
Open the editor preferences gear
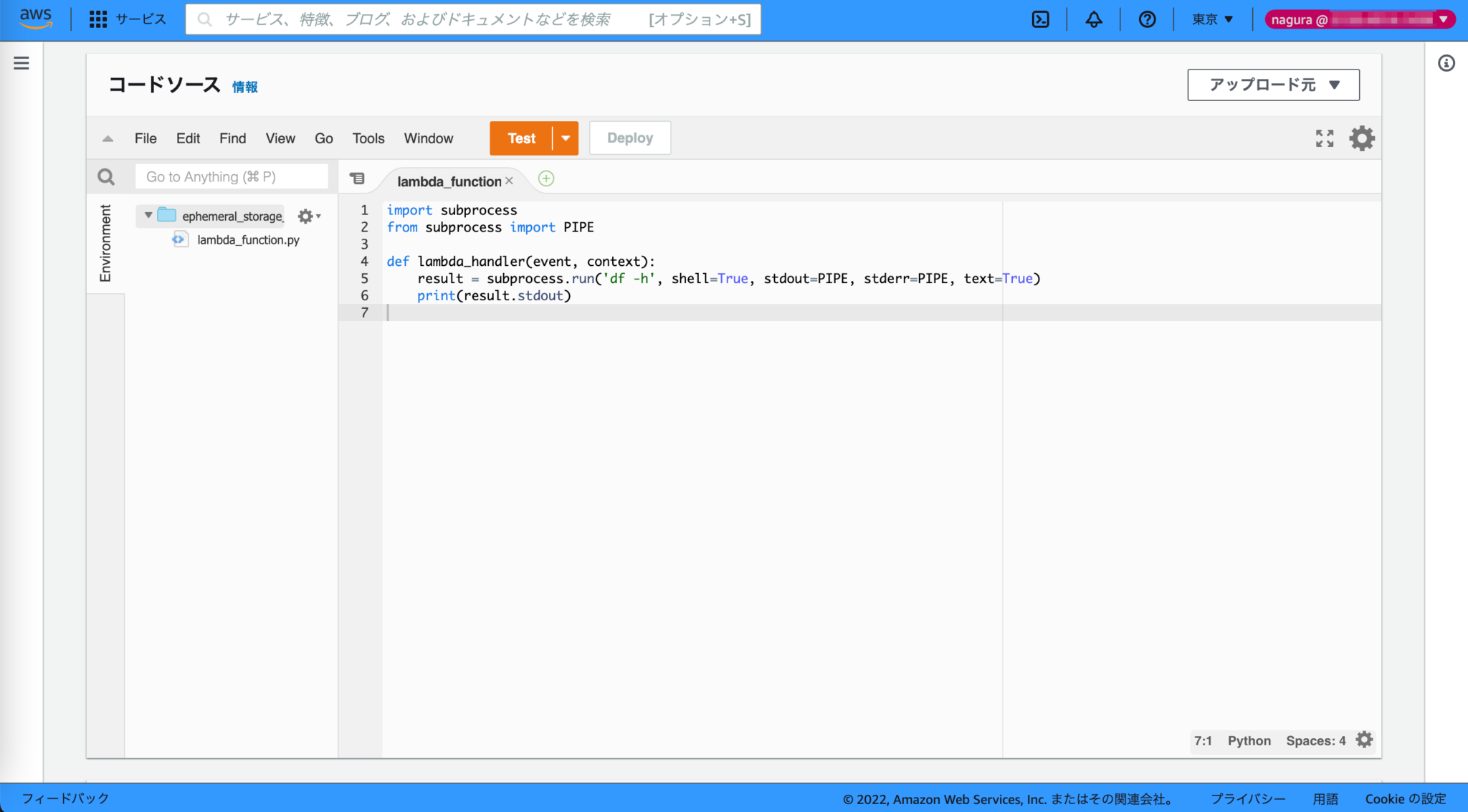1361,138
